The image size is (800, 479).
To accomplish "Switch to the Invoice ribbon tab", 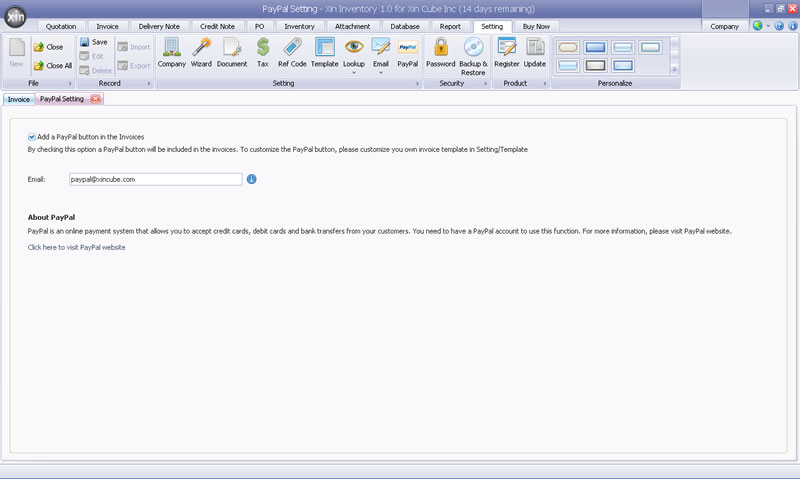I will 107,27.
